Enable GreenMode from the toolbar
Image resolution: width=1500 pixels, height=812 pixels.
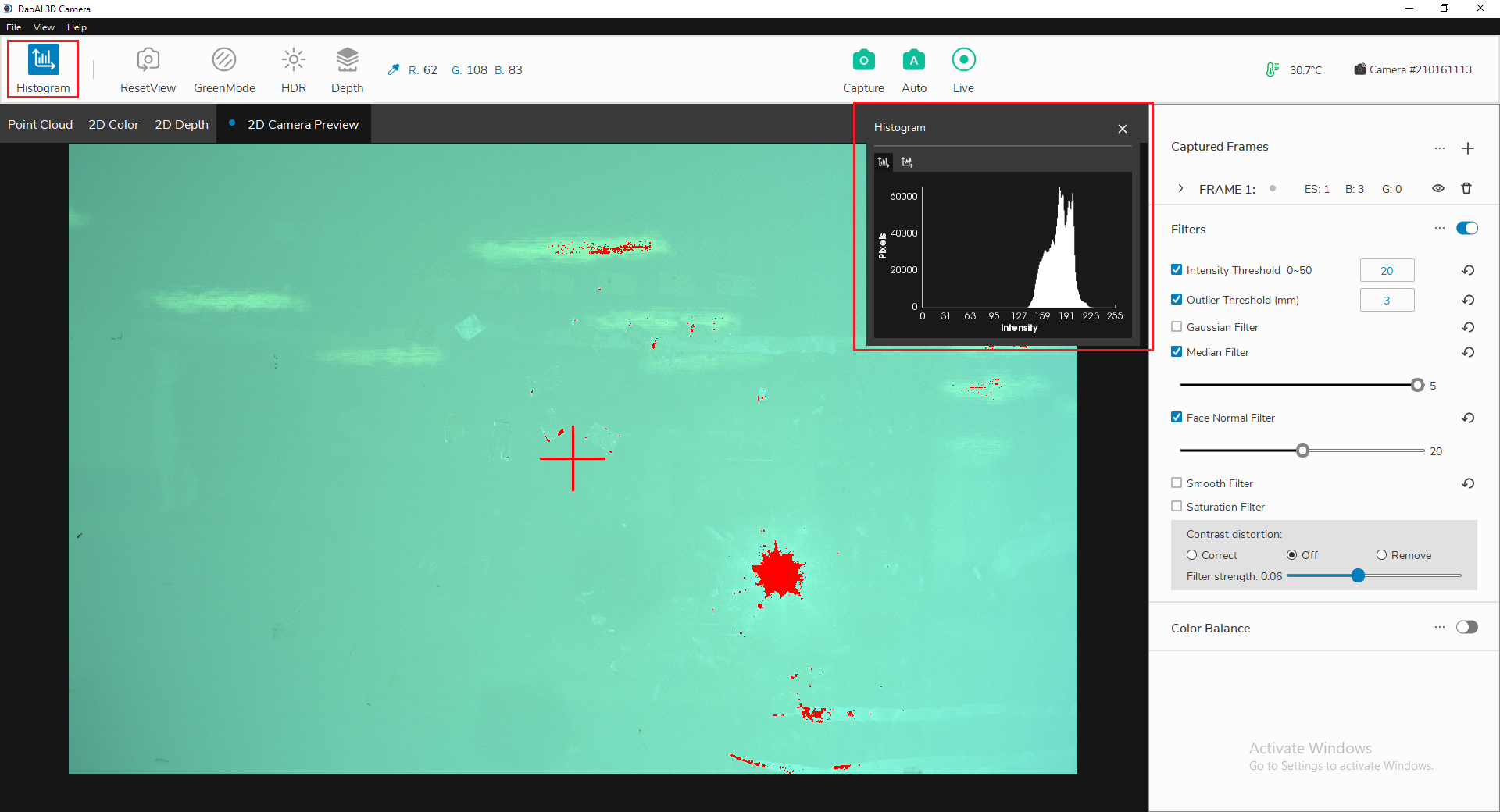pos(224,60)
